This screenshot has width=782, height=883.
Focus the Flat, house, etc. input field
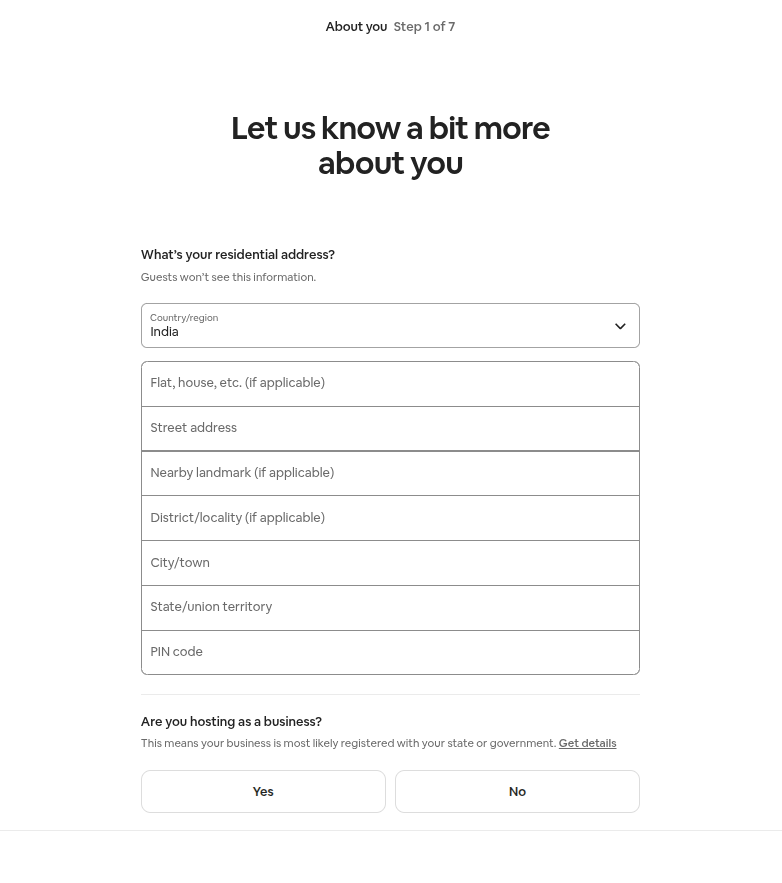390,384
